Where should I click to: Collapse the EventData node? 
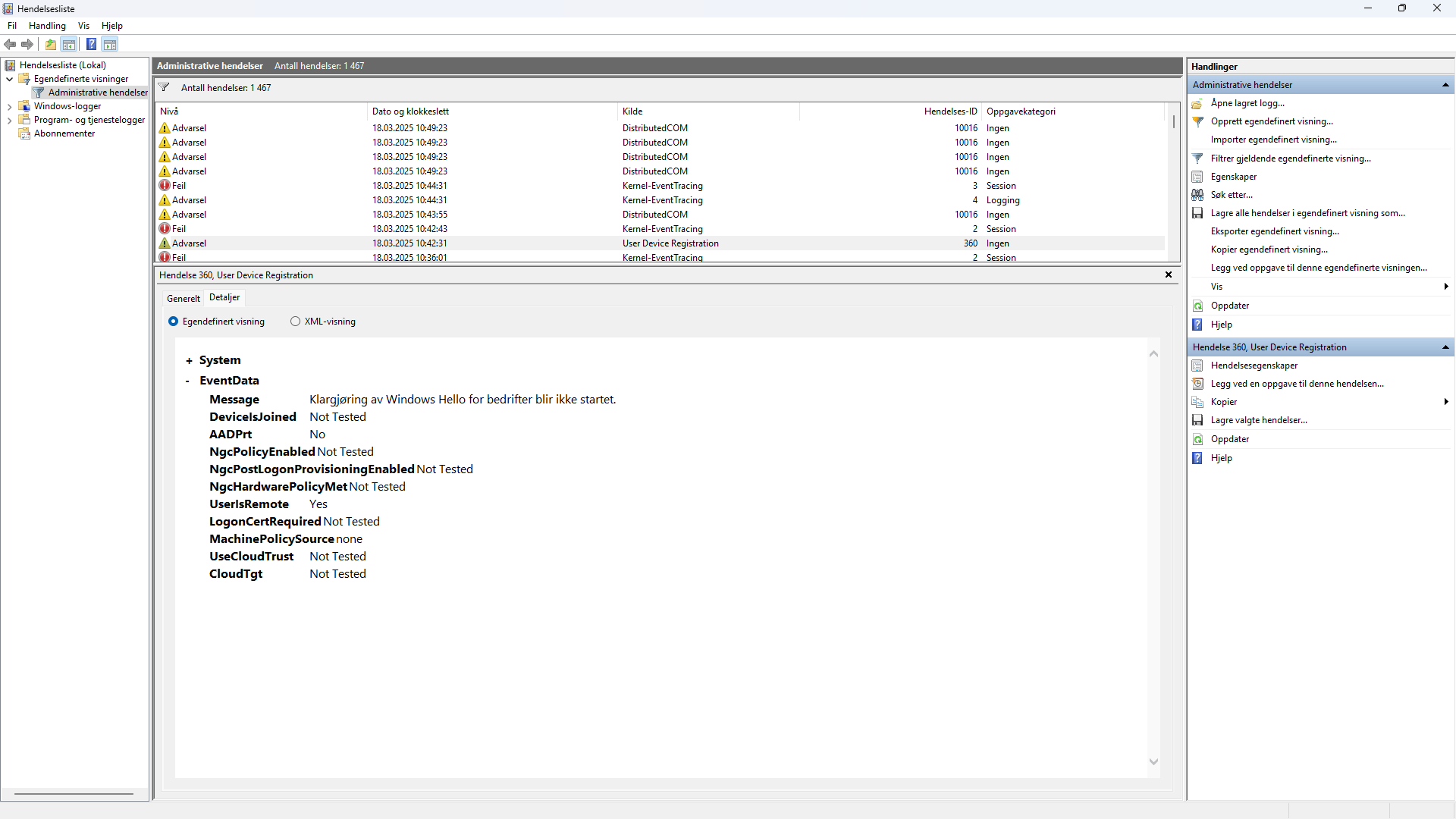187,381
